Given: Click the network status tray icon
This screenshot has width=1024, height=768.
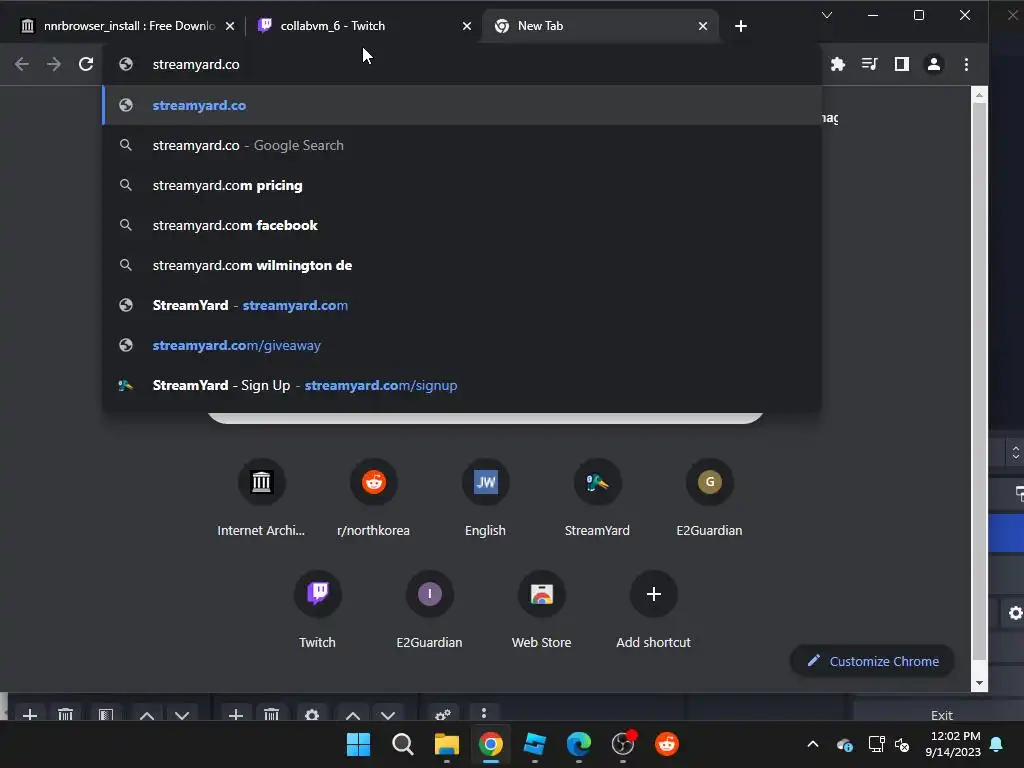Looking at the screenshot, I should point(876,744).
